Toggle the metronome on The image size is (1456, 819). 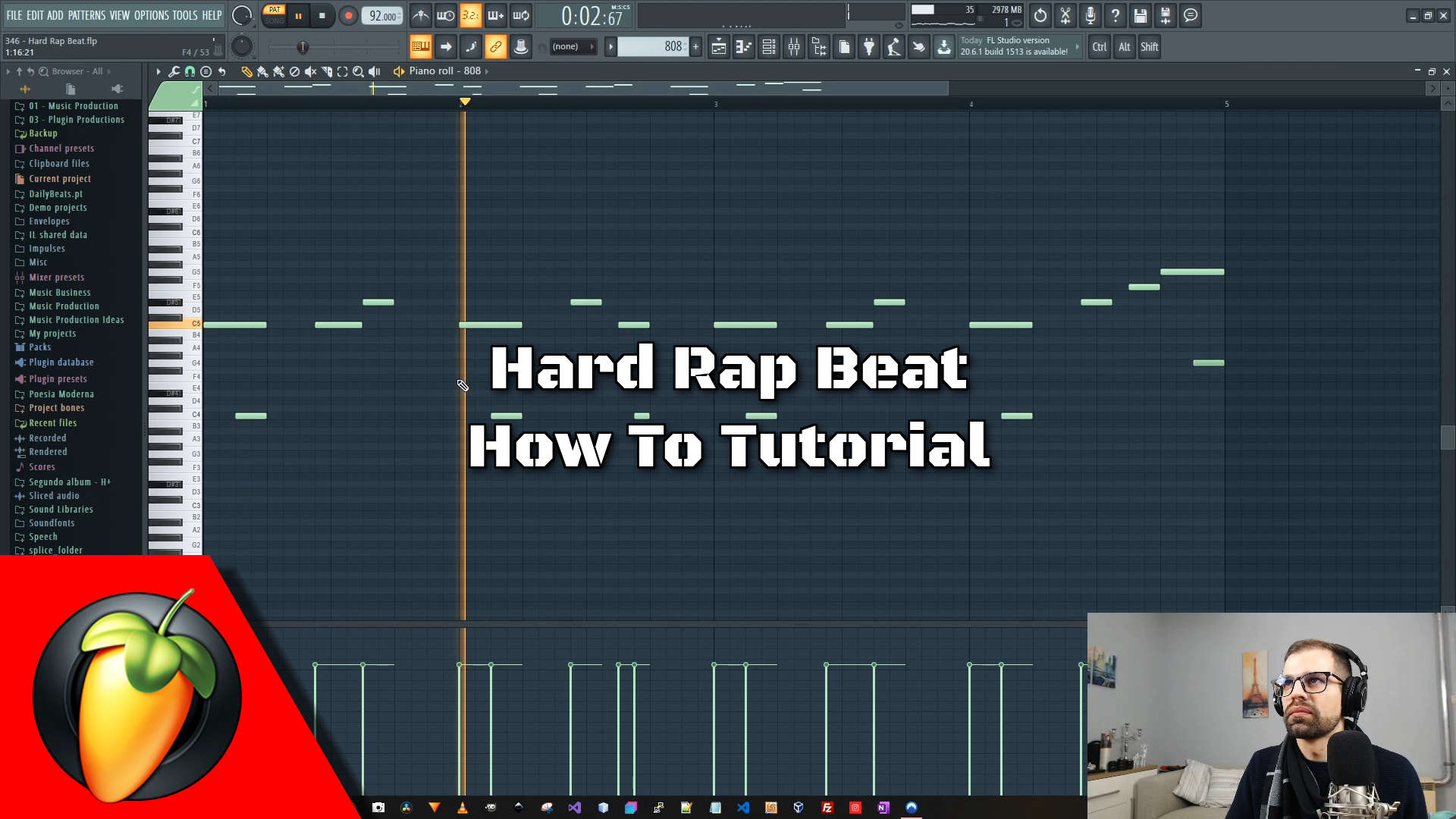coord(421,15)
